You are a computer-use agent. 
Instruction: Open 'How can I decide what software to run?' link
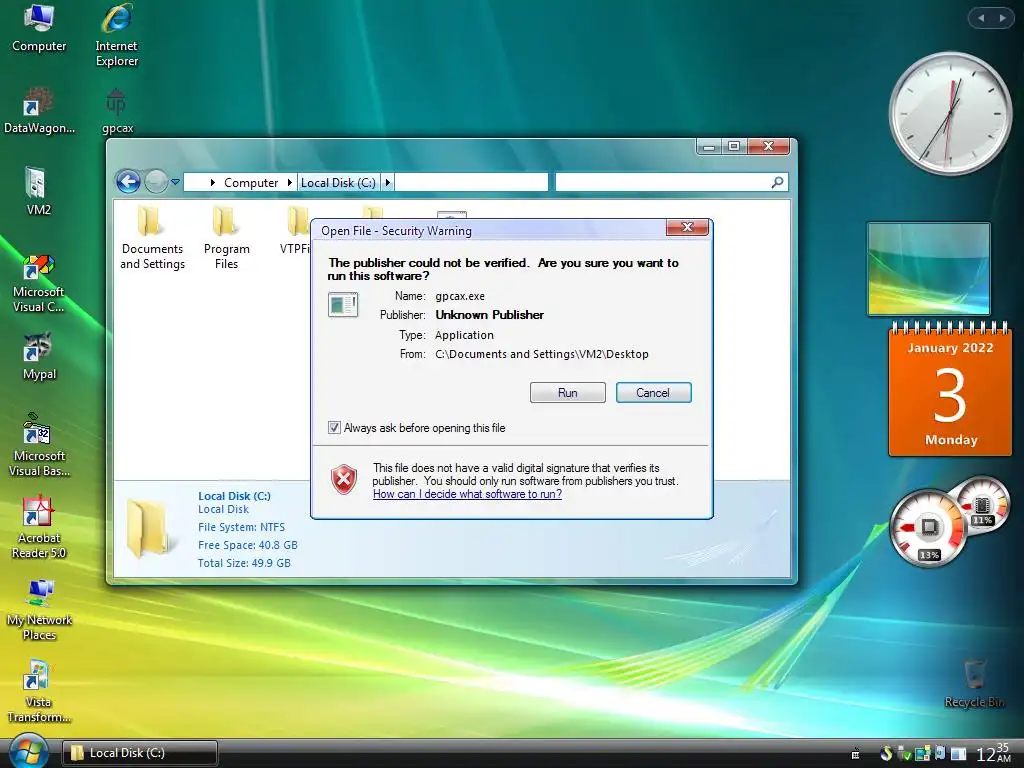pyautogui.click(x=467, y=494)
